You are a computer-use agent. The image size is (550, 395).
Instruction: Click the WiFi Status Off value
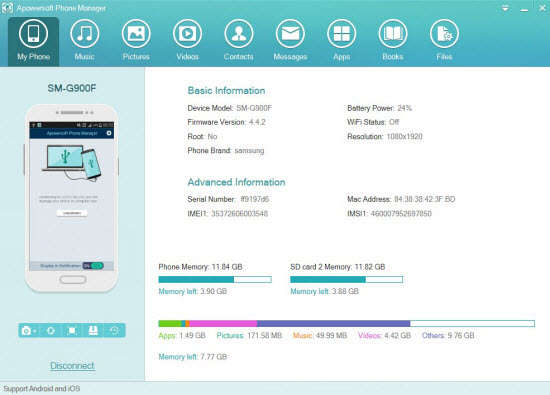tap(394, 122)
